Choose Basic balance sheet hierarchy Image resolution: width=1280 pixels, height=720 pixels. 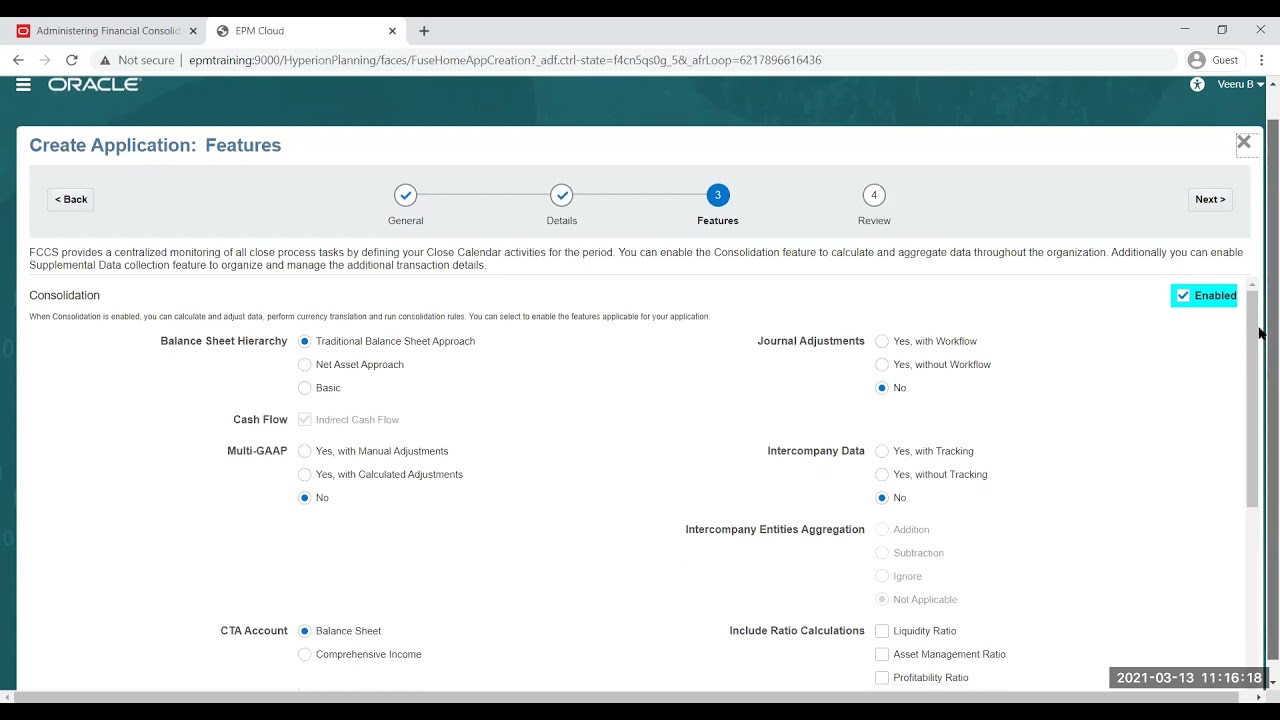pyautogui.click(x=305, y=388)
